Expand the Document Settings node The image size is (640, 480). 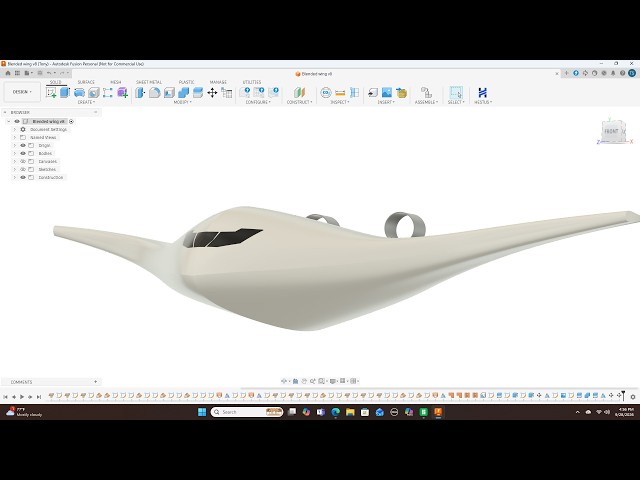pos(15,129)
